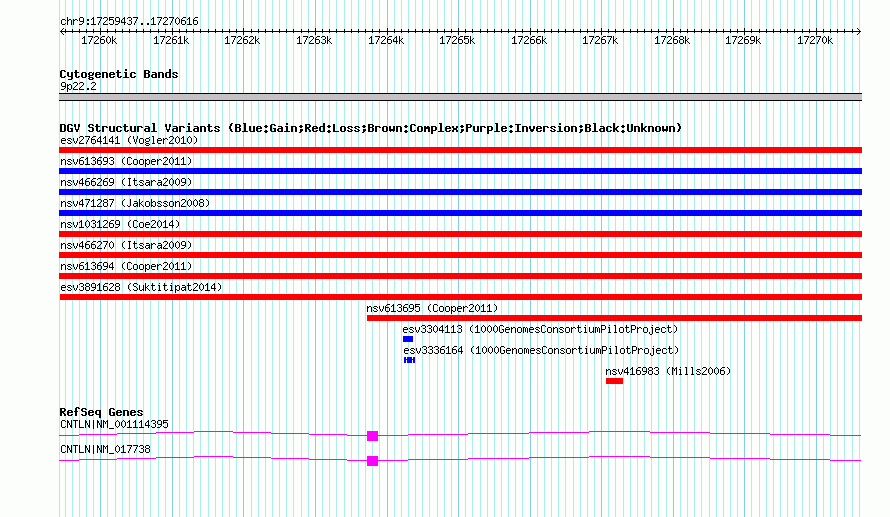This screenshot has width=890, height=517.
Task: Select the blue nsv471287 (Jakobsson2008) bar
Action: tap(460, 213)
